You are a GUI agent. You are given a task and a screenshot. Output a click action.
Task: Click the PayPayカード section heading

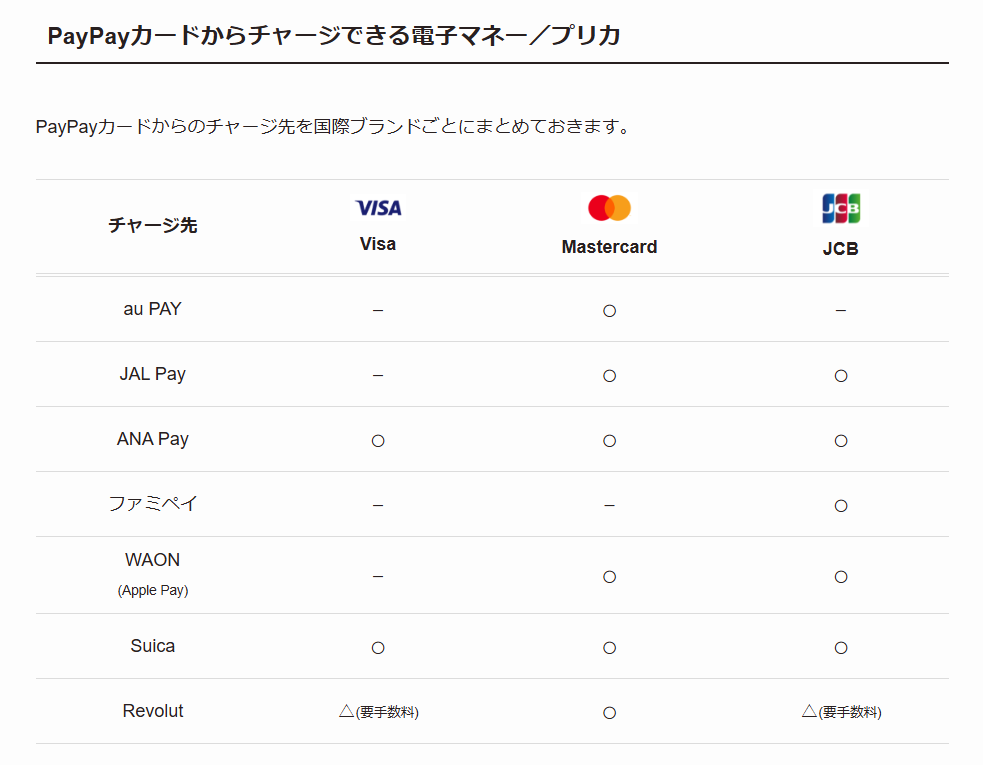334,36
